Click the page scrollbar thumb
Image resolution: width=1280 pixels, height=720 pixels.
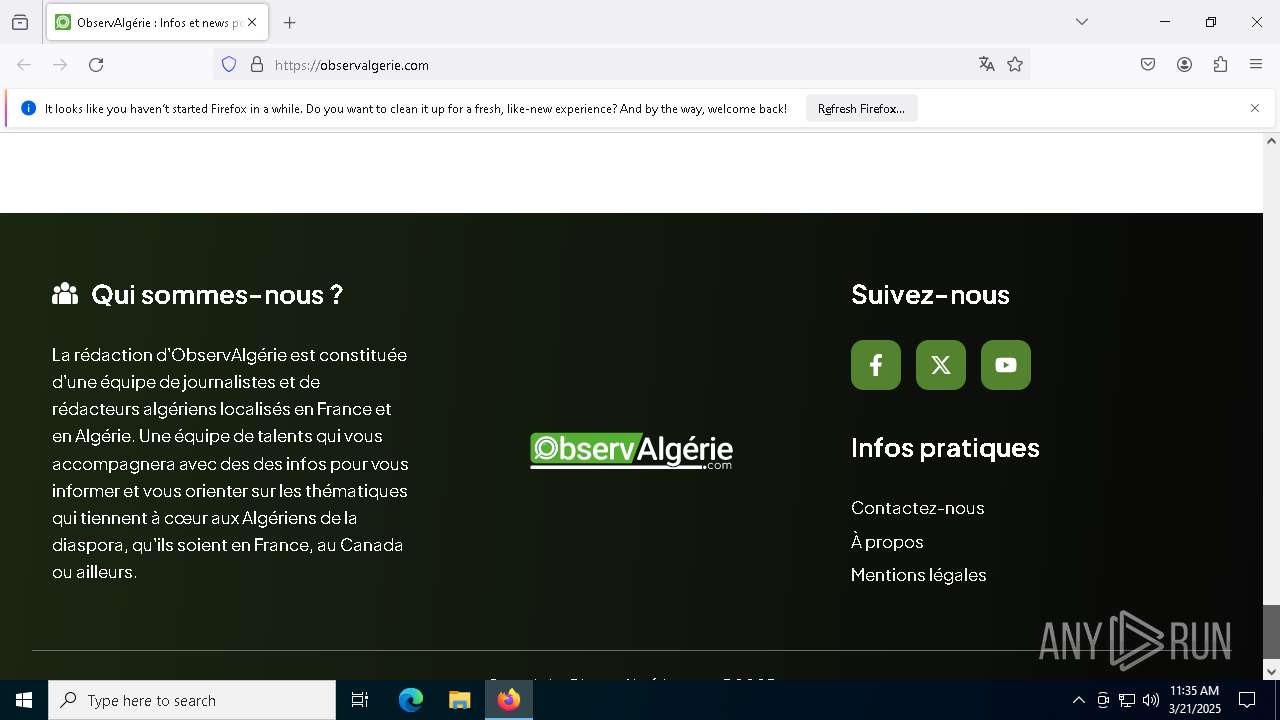[x=1271, y=630]
